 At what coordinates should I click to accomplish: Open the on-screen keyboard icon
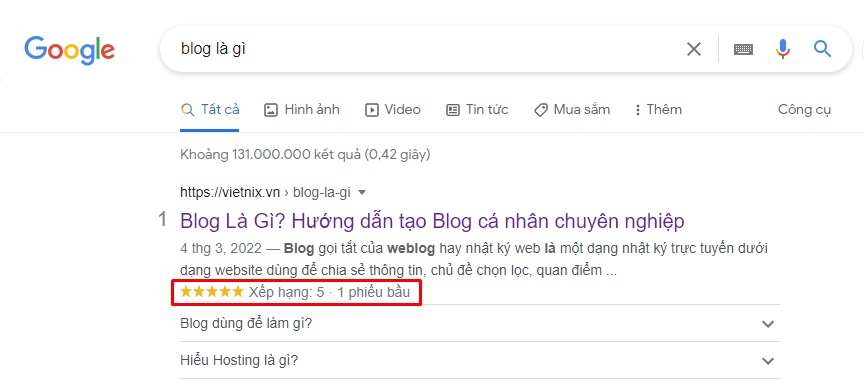pyautogui.click(x=743, y=50)
